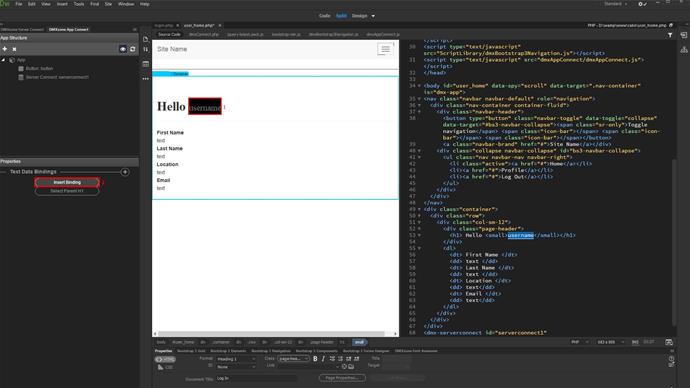This screenshot has width=690, height=388.
Task: Open the Format Heading 1 dropdown
Action: coord(236,359)
